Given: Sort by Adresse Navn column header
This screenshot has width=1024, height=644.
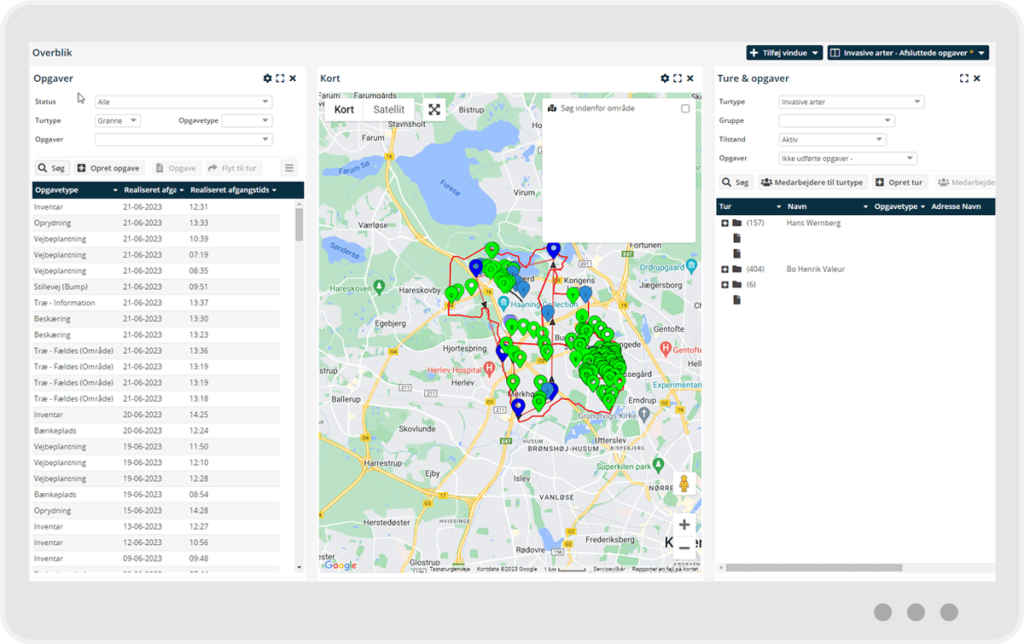Looking at the screenshot, I should pos(956,206).
